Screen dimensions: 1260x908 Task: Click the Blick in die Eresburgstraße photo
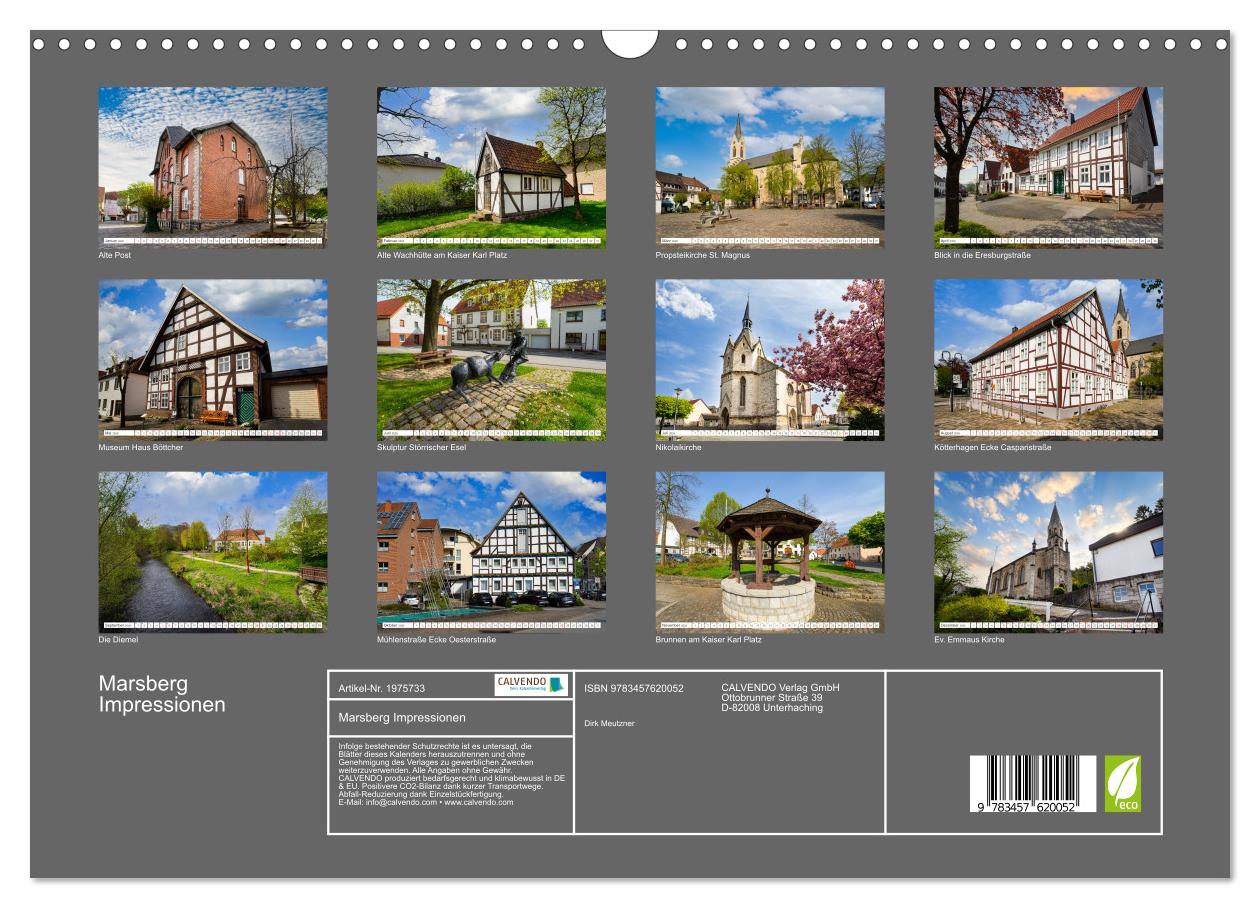point(1048,167)
